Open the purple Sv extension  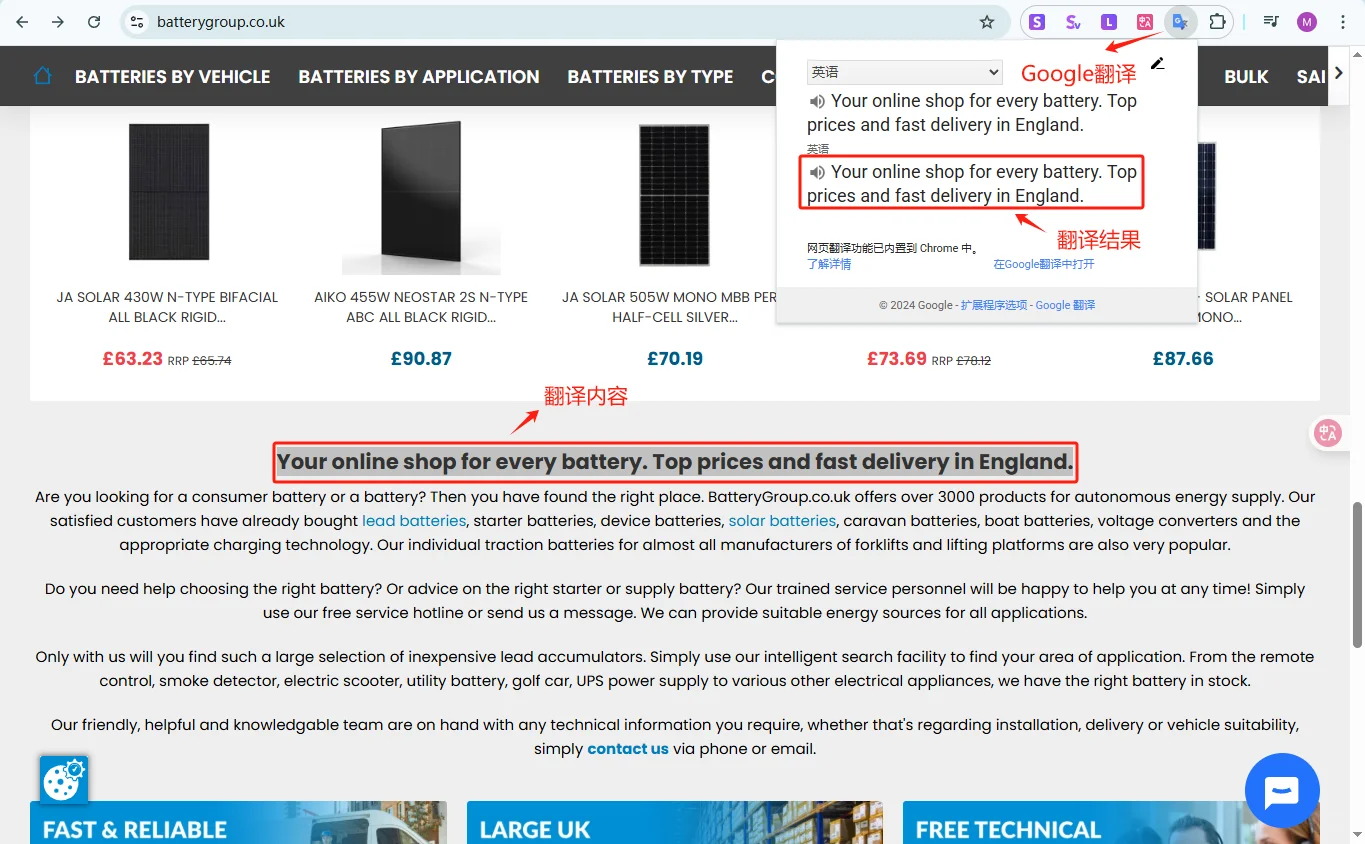[1073, 22]
